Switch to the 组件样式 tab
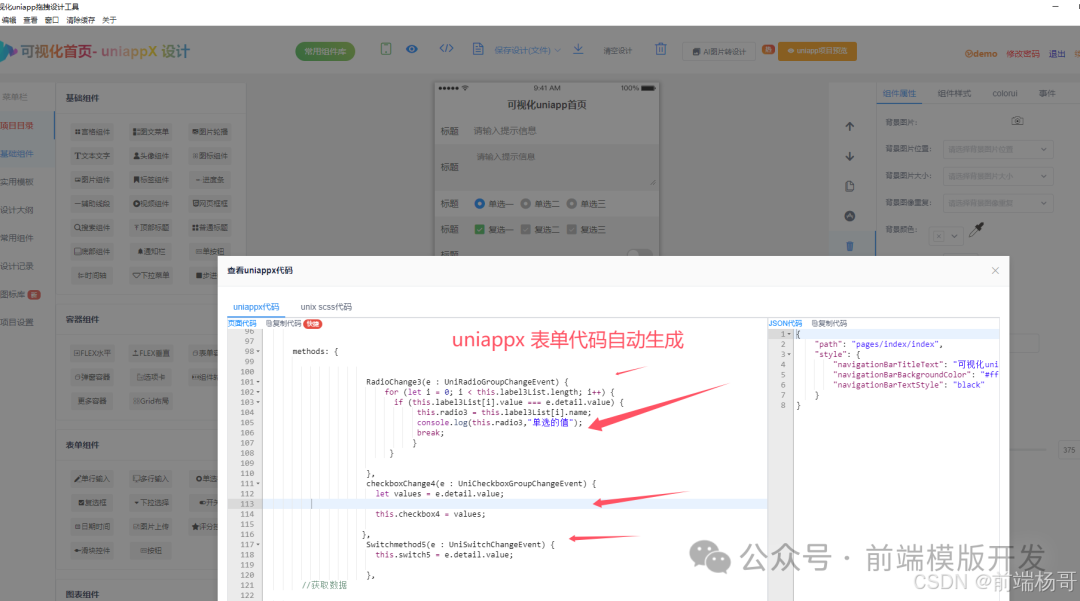Screen dimensions: 1080x601 tap(954, 94)
